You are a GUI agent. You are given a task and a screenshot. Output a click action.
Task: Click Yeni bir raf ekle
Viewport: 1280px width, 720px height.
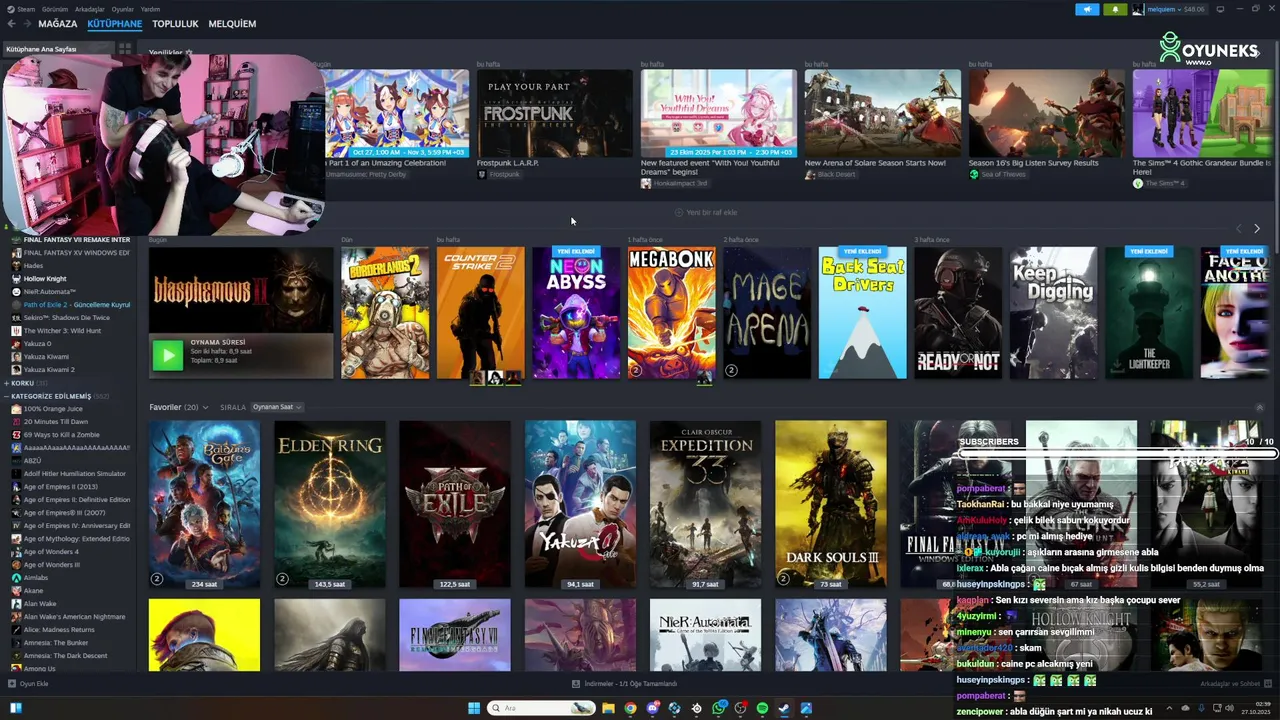click(706, 212)
